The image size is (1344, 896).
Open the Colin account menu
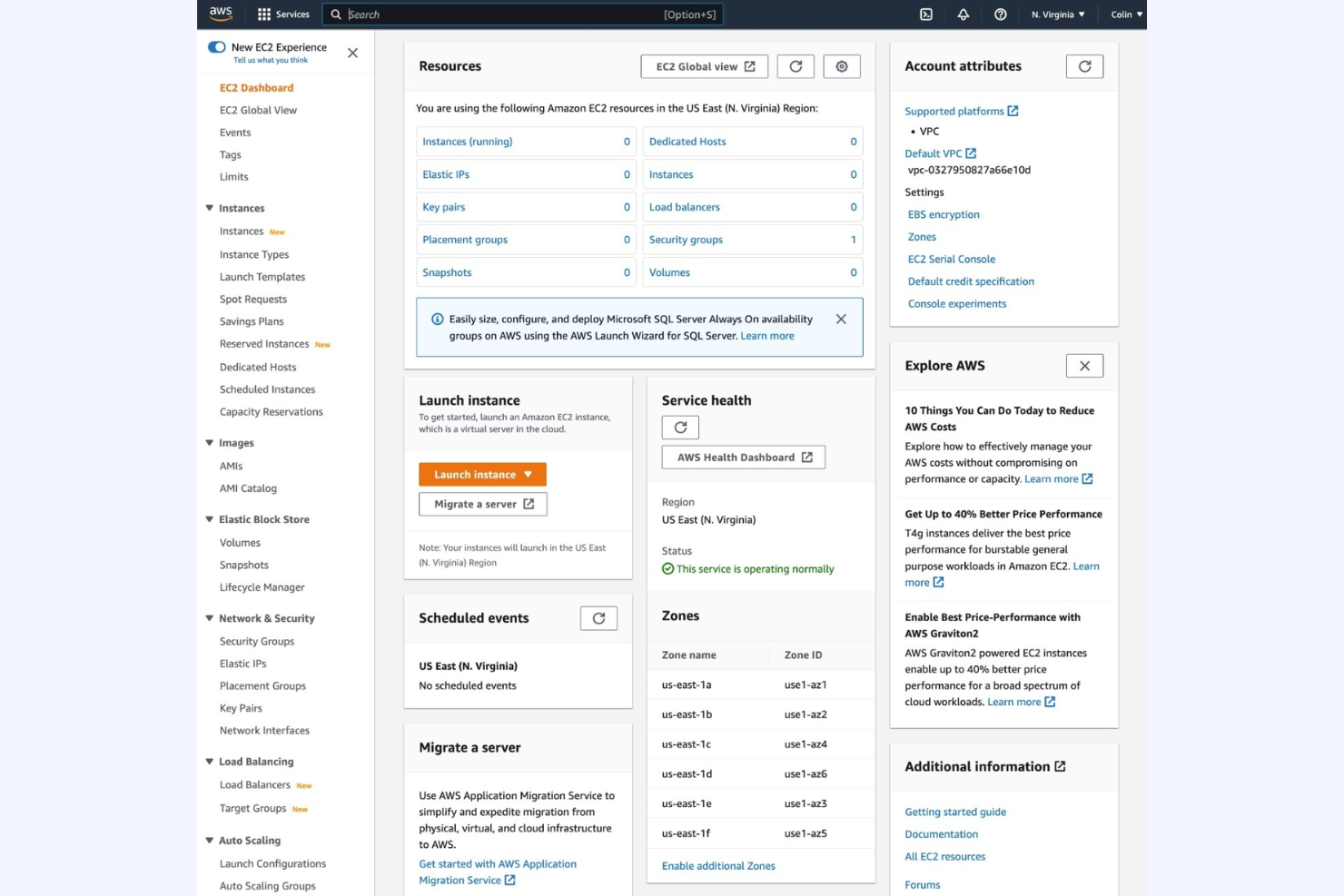[x=1125, y=15]
